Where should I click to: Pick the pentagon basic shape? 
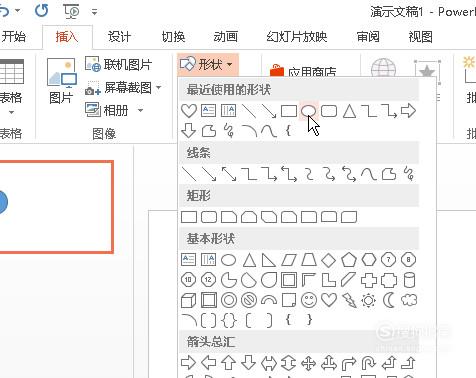[x=349, y=260]
